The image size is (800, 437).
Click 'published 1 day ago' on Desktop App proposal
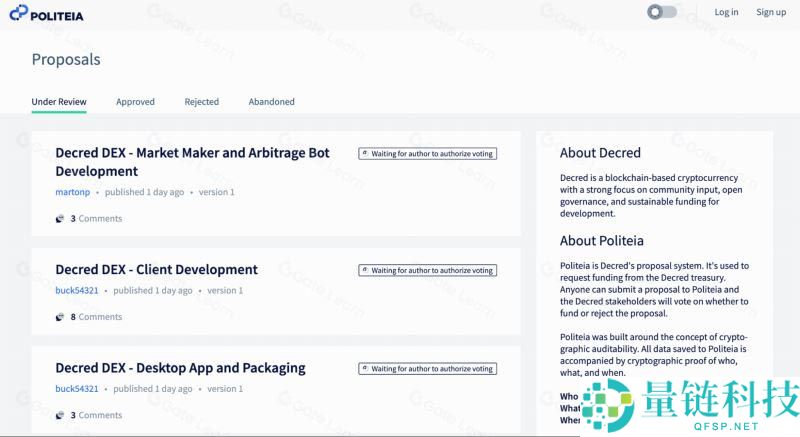point(153,389)
